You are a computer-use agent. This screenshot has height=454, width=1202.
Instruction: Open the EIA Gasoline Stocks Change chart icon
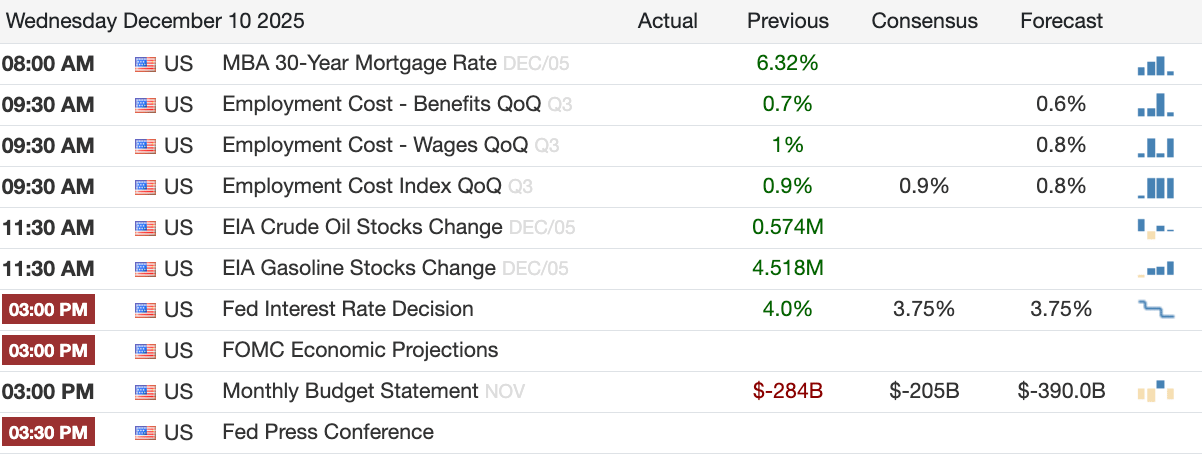tap(1155, 269)
